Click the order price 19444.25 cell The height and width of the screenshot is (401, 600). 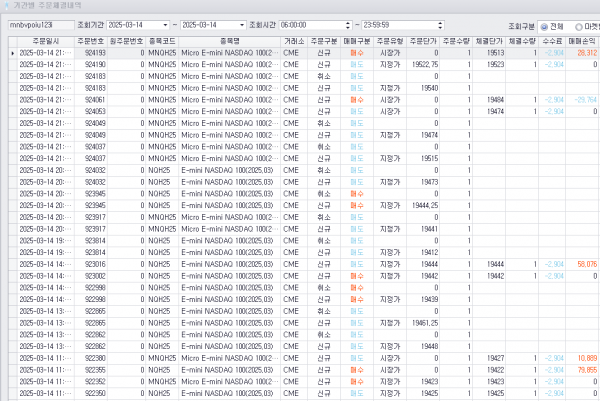423,206
